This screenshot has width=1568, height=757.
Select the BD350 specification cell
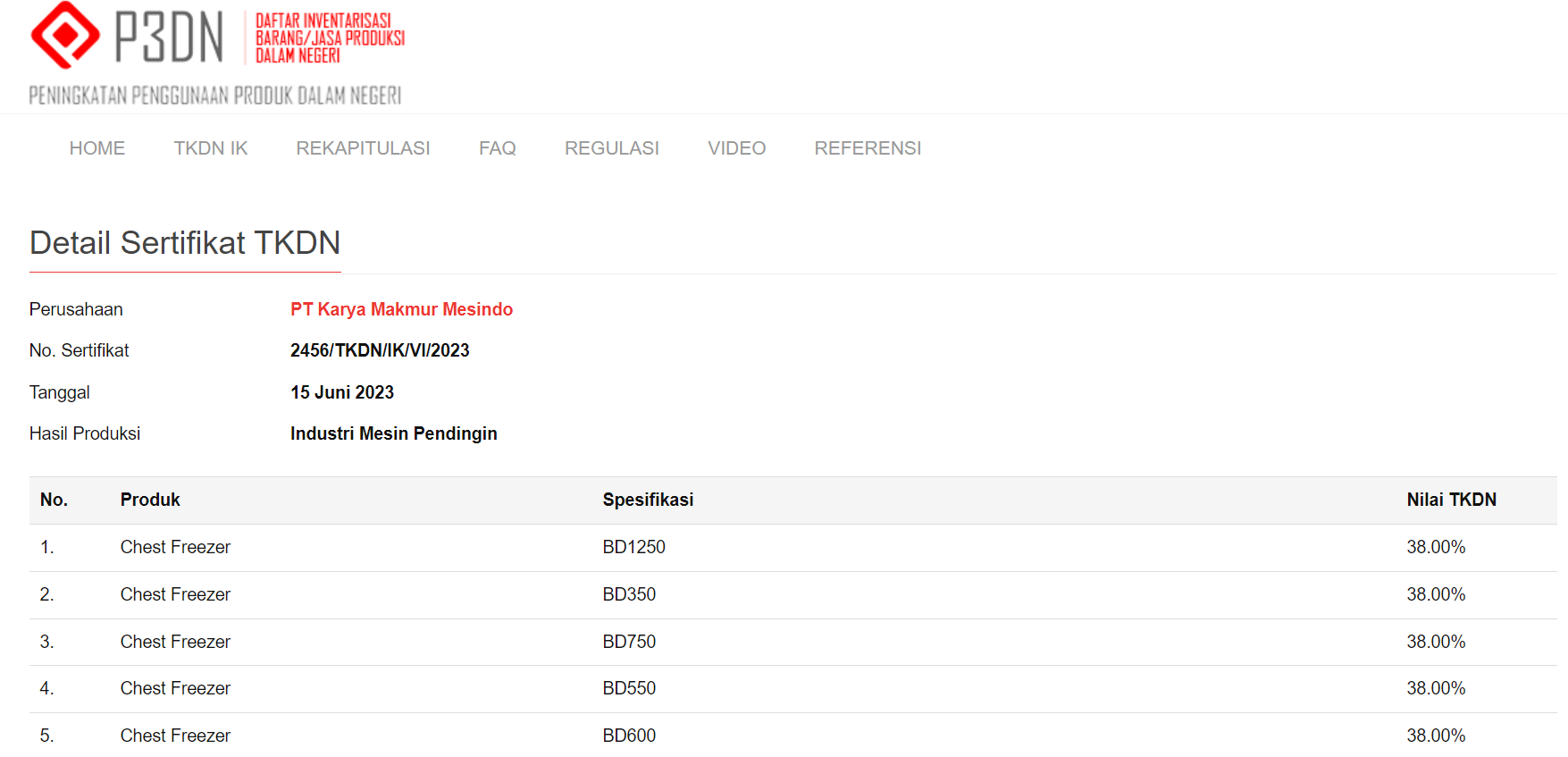629,594
